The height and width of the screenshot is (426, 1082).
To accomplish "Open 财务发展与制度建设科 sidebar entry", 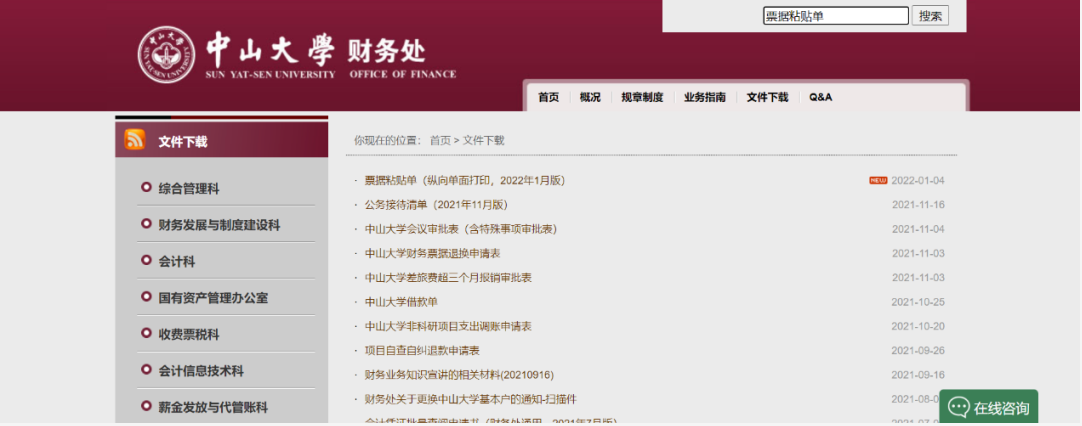I will click(219, 225).
